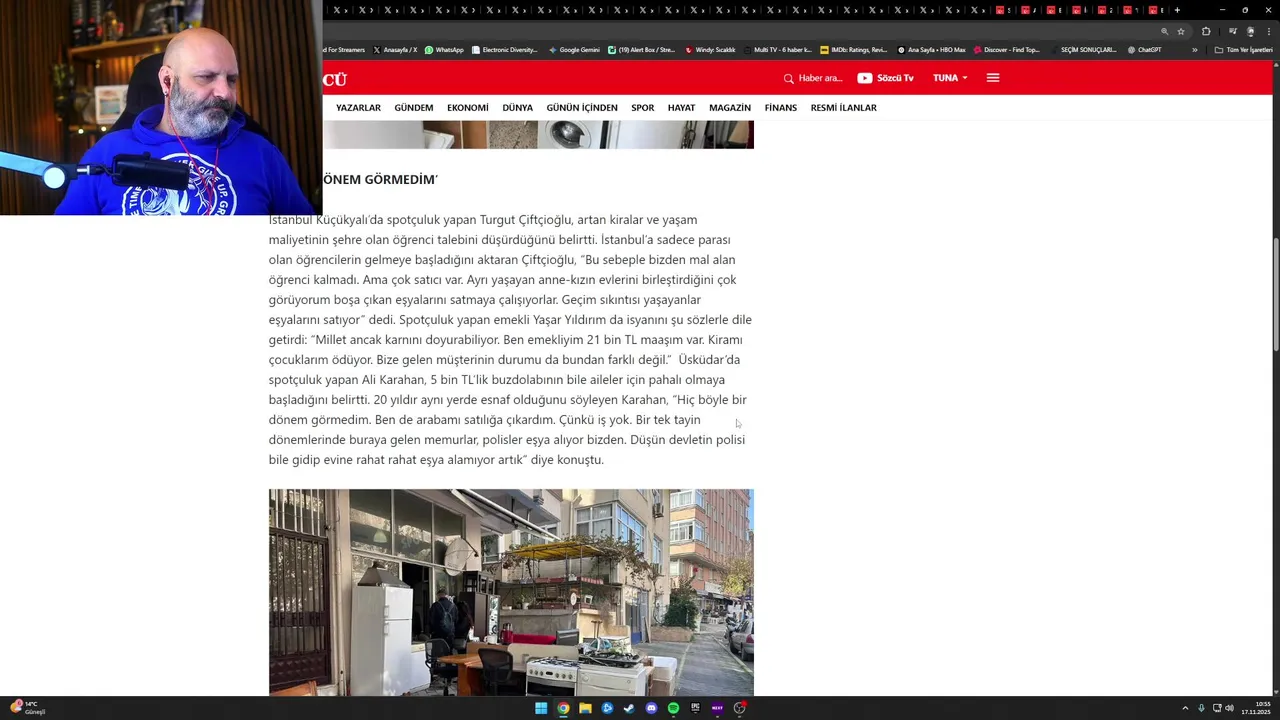Click the heading ÖNEM GÖRMEDİM'
Viewport: 1280px width, 720px height.
380,180
